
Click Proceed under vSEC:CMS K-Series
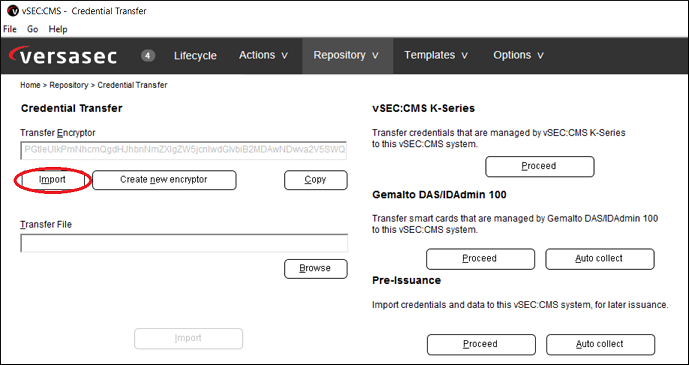[x=540, y=166]
